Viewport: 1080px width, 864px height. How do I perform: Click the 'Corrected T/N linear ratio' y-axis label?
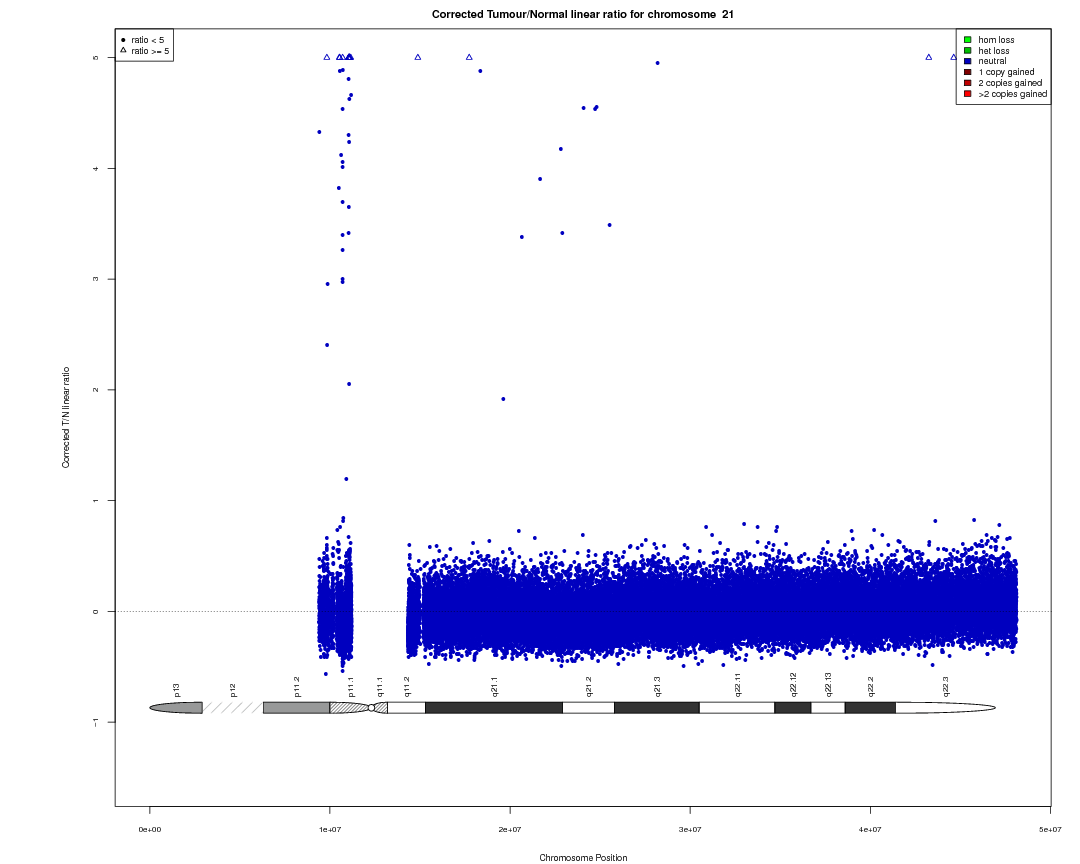[x=66, y=418]
